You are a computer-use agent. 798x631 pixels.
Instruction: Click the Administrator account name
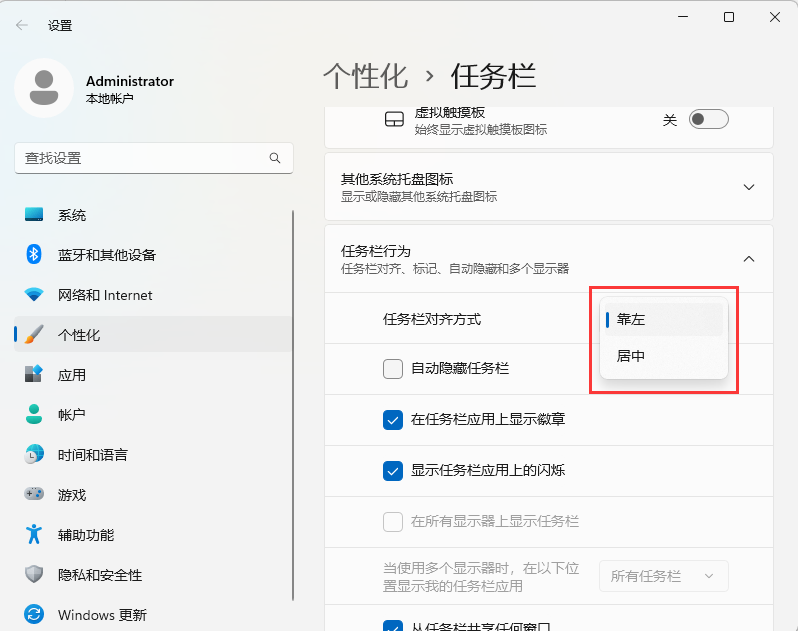[x=130, y=81]
